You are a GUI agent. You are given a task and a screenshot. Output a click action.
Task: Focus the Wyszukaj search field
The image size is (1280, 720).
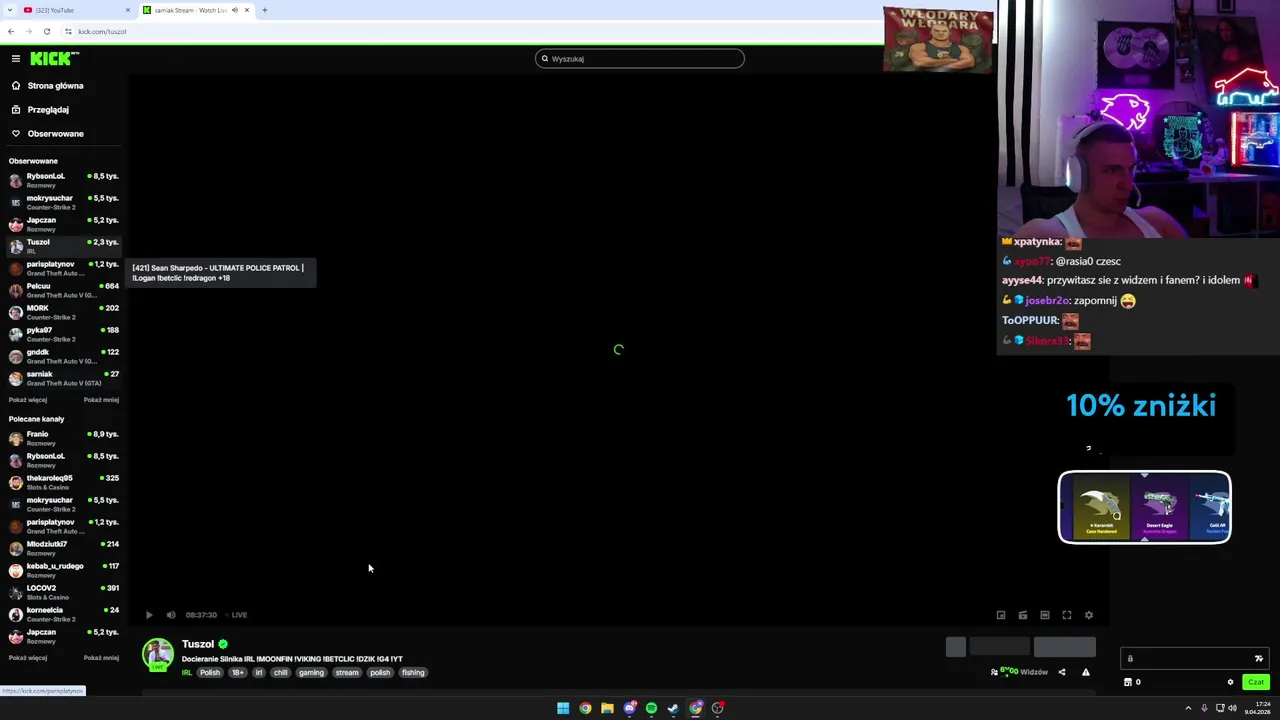640,59
